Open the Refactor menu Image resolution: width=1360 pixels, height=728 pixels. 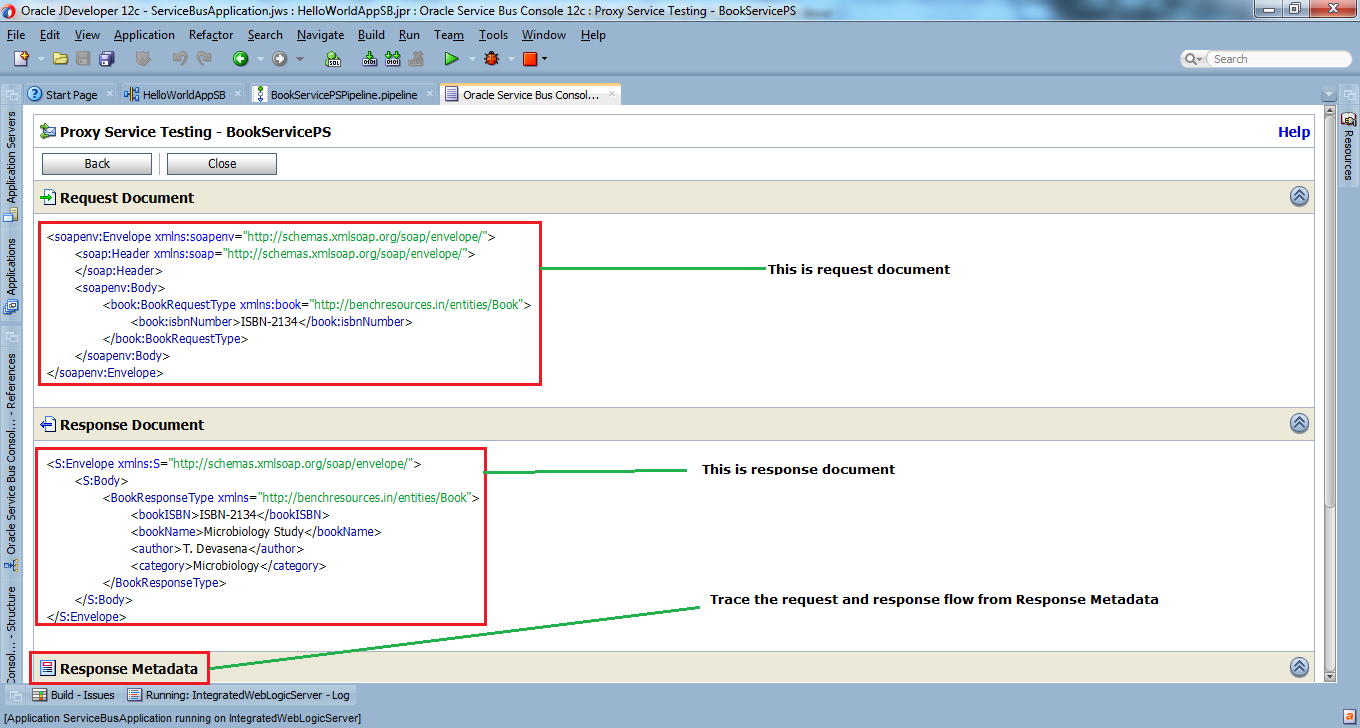tap(211, 35)
